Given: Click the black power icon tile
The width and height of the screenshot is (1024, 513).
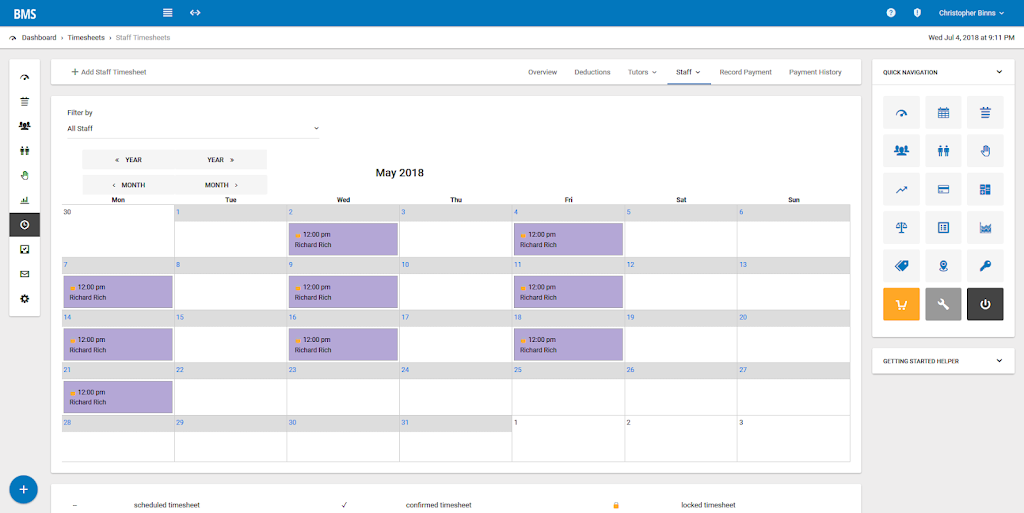Looking at the screenshot, I should click(985, 304).
